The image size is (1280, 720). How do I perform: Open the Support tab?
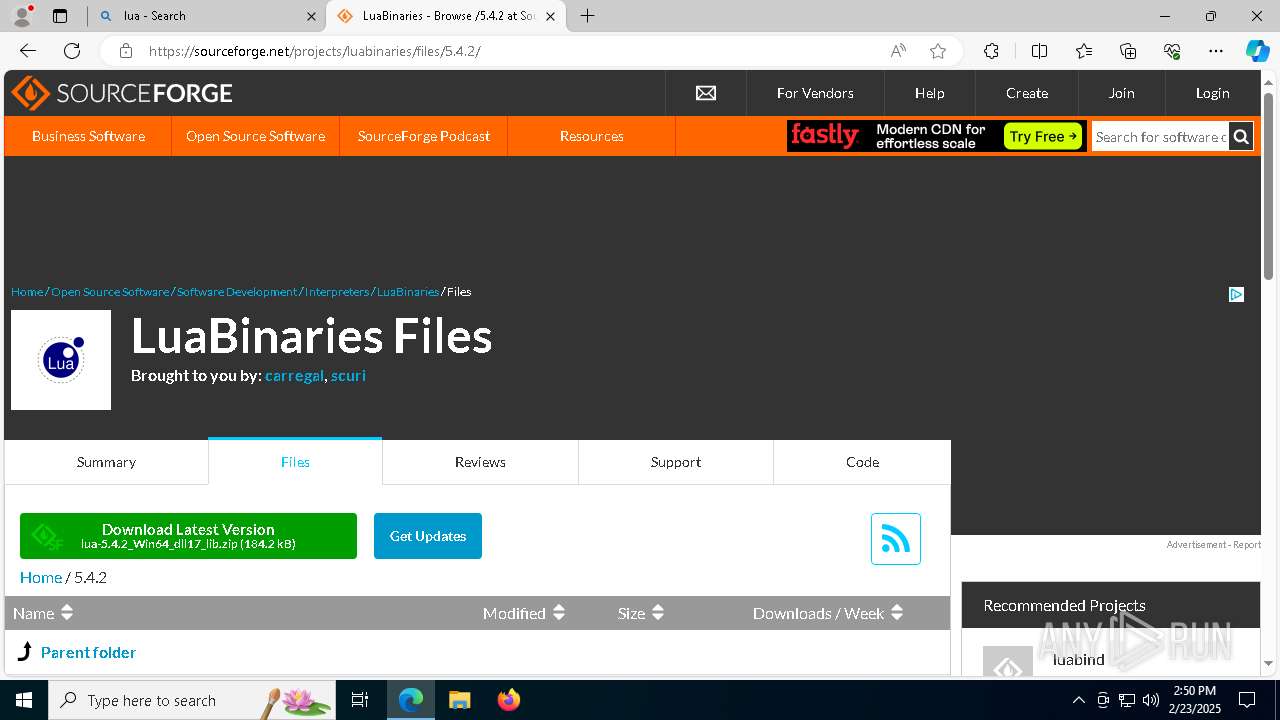click(x=676, y=462)
